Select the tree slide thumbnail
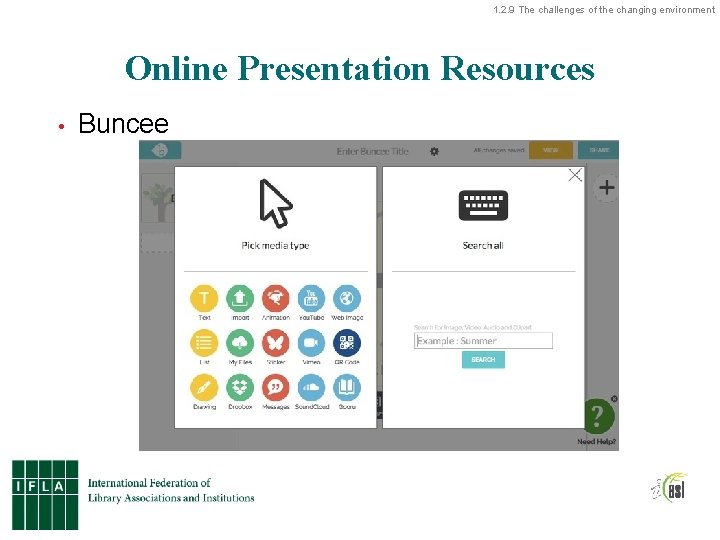 click(x=158, y=199)
